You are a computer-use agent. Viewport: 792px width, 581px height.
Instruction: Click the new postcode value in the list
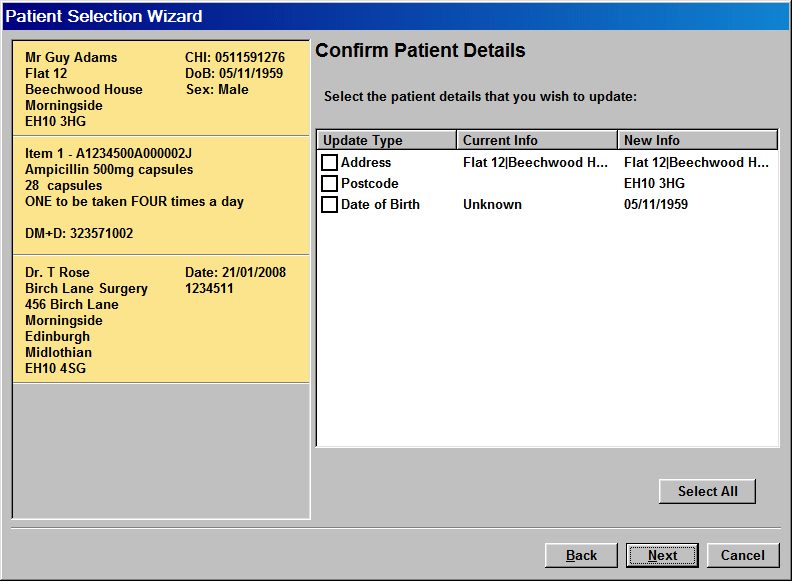[654, 184]
